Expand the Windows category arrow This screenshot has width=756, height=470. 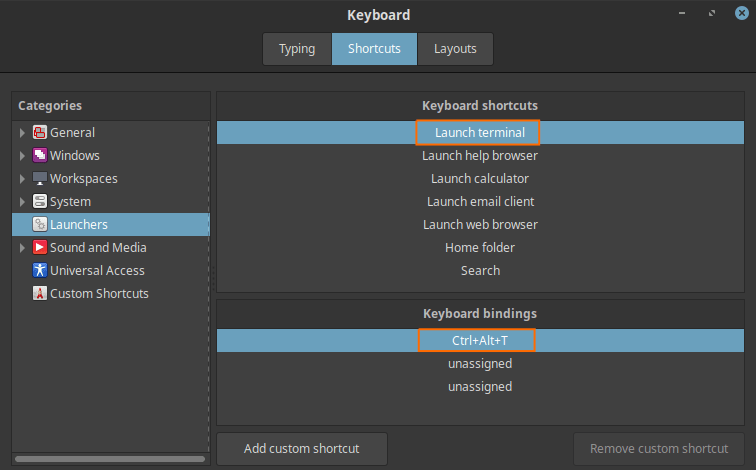pyautogui.click(x=22, y=156)
